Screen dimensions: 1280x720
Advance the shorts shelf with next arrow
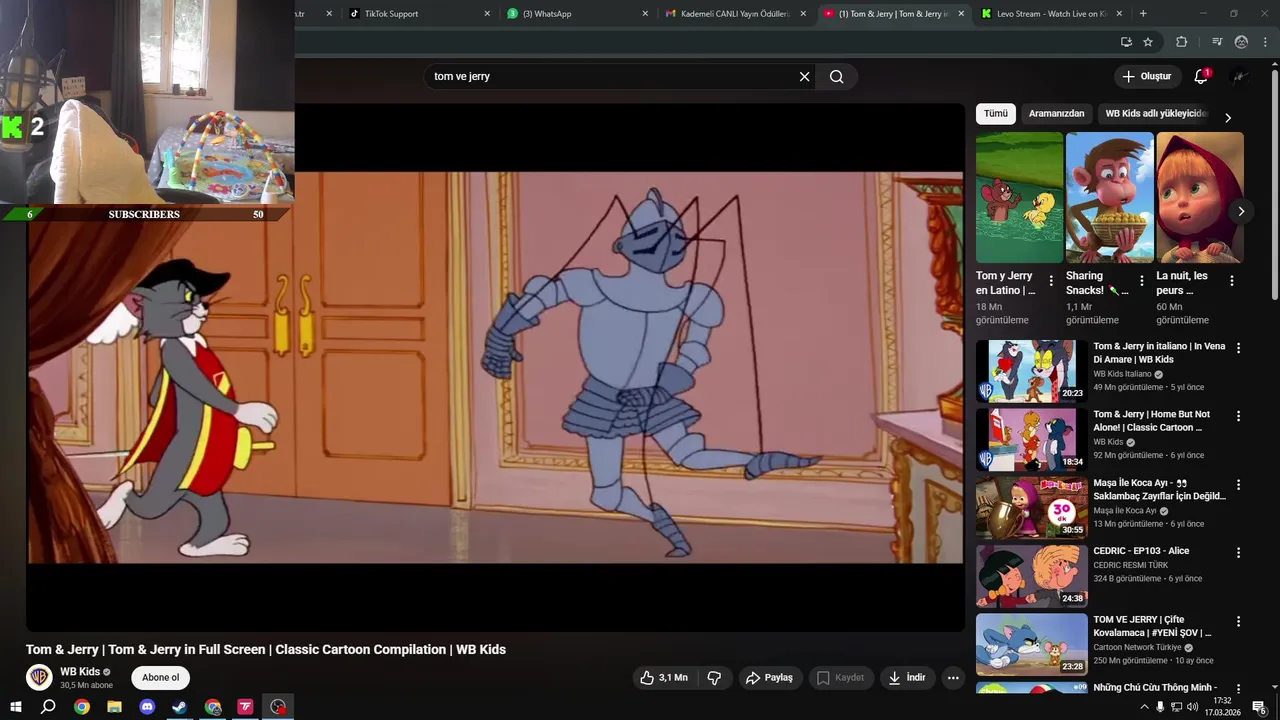click(x=1241, y=211)
